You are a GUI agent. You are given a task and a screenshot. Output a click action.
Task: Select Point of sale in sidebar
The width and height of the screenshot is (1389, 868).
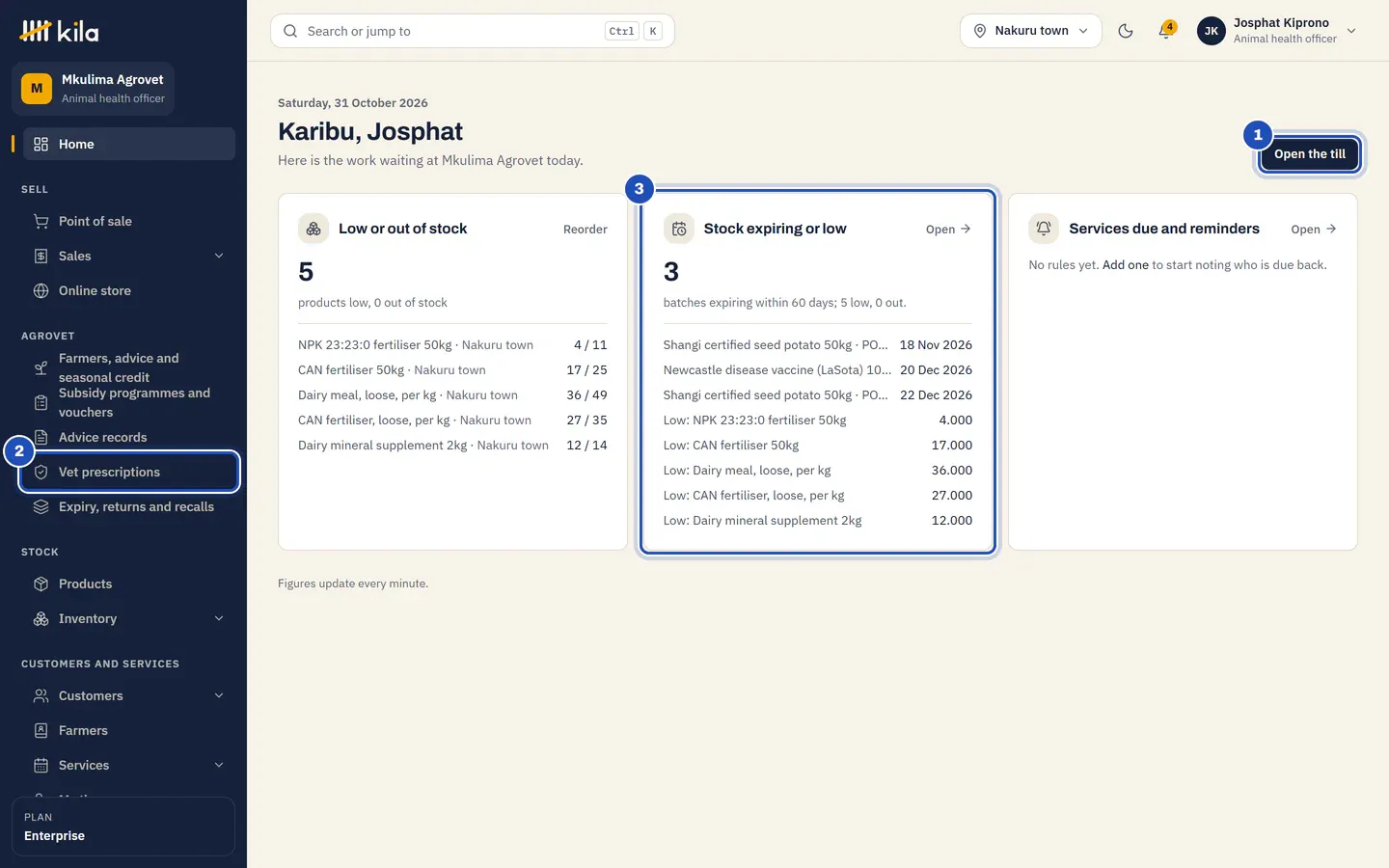129,221
